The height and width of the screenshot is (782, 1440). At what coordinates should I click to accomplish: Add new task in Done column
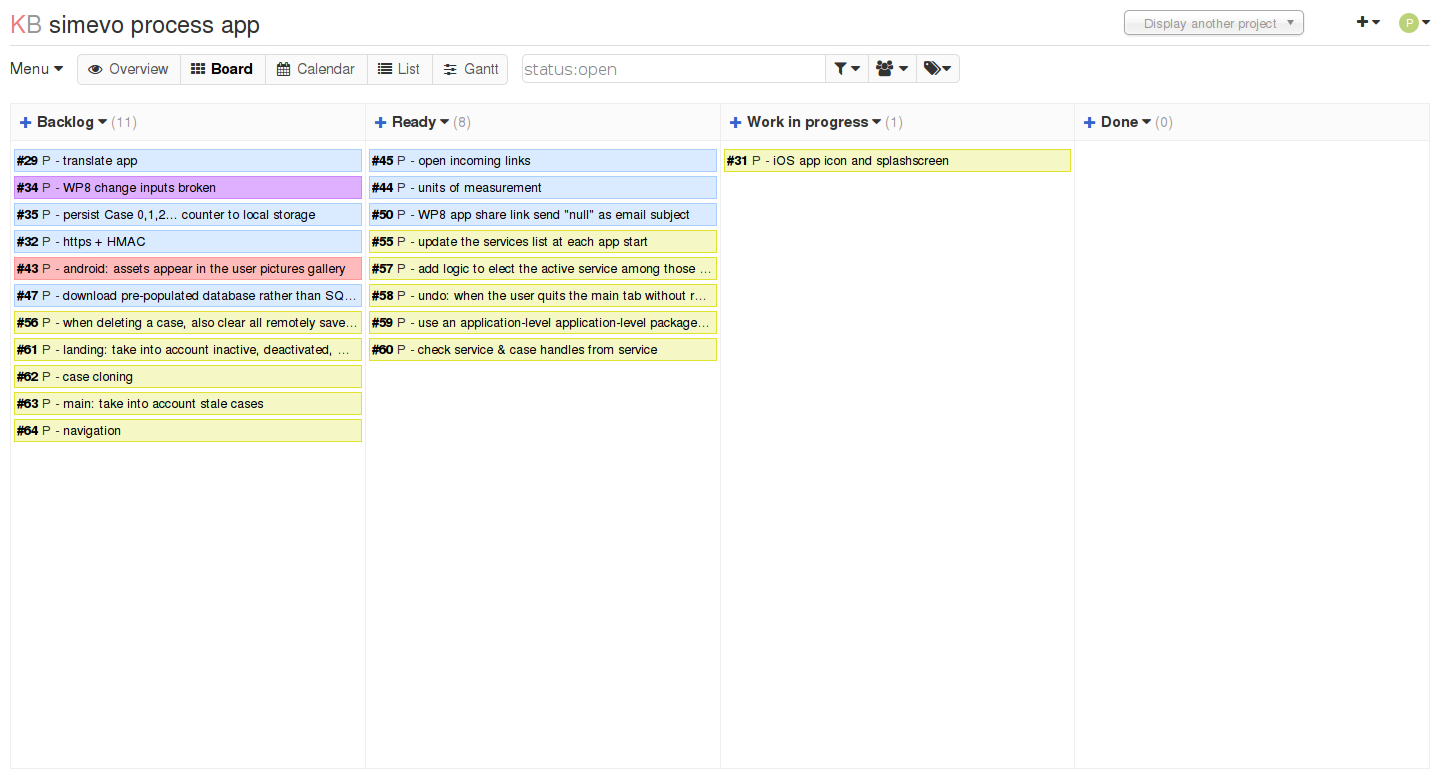1089,122
